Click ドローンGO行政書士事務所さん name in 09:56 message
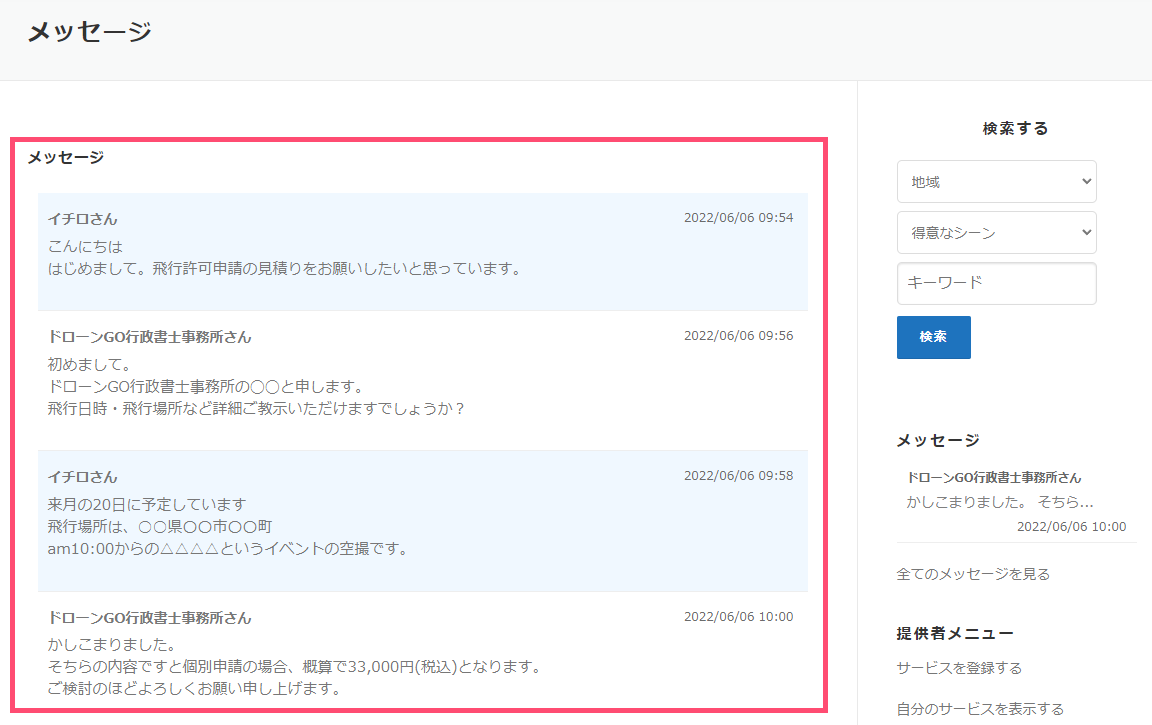 (x=150, y=337)
